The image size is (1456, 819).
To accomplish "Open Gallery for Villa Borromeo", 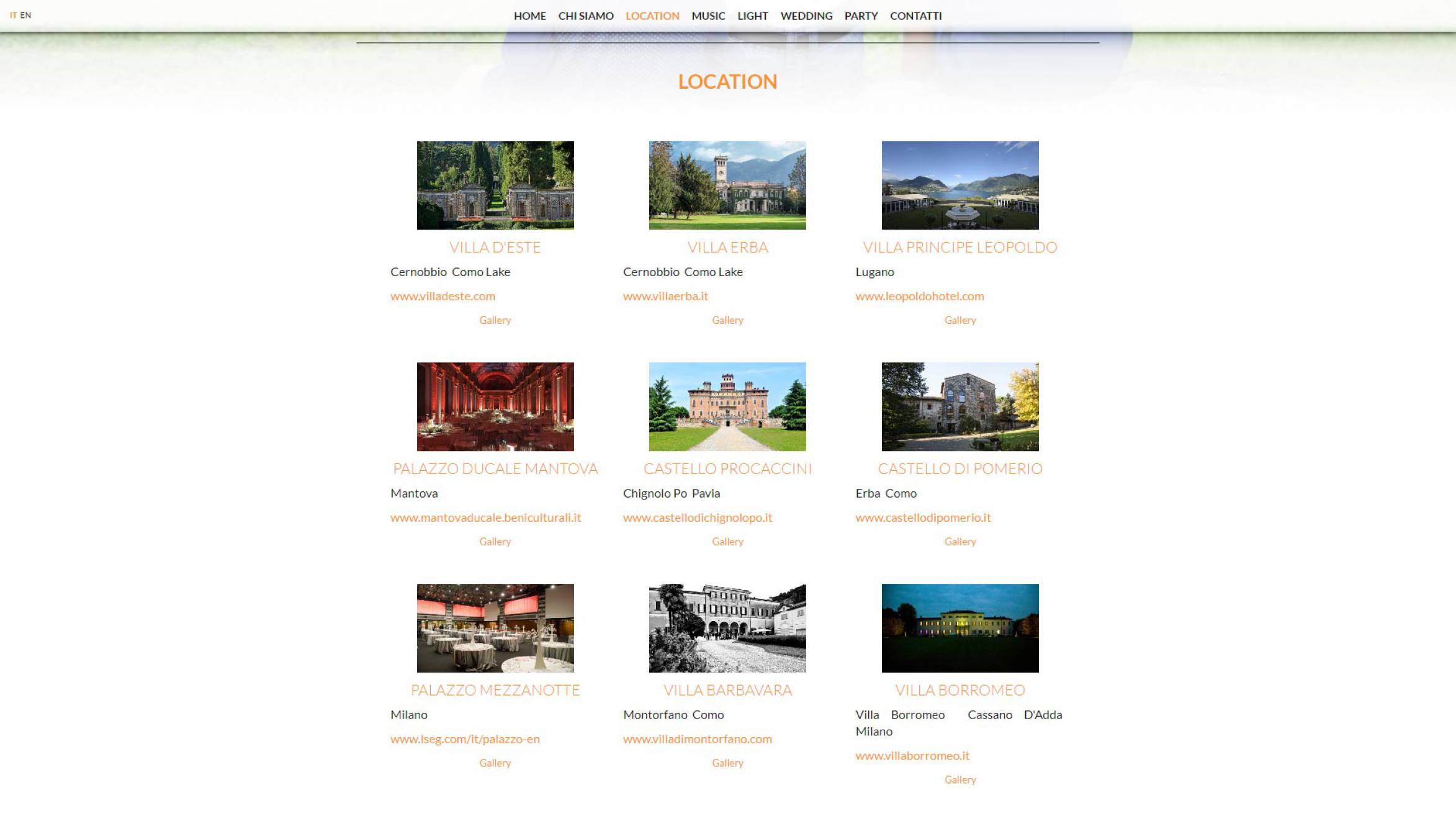I will click(960, 780).
